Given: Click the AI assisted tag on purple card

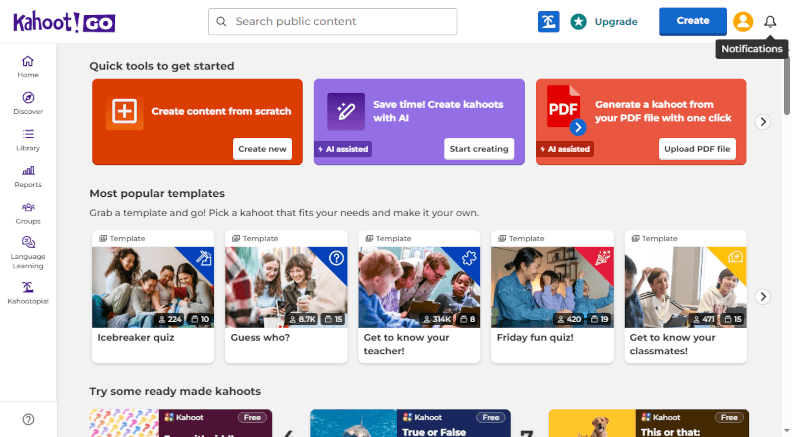Looking at the screenshot, I should (343, 149).
